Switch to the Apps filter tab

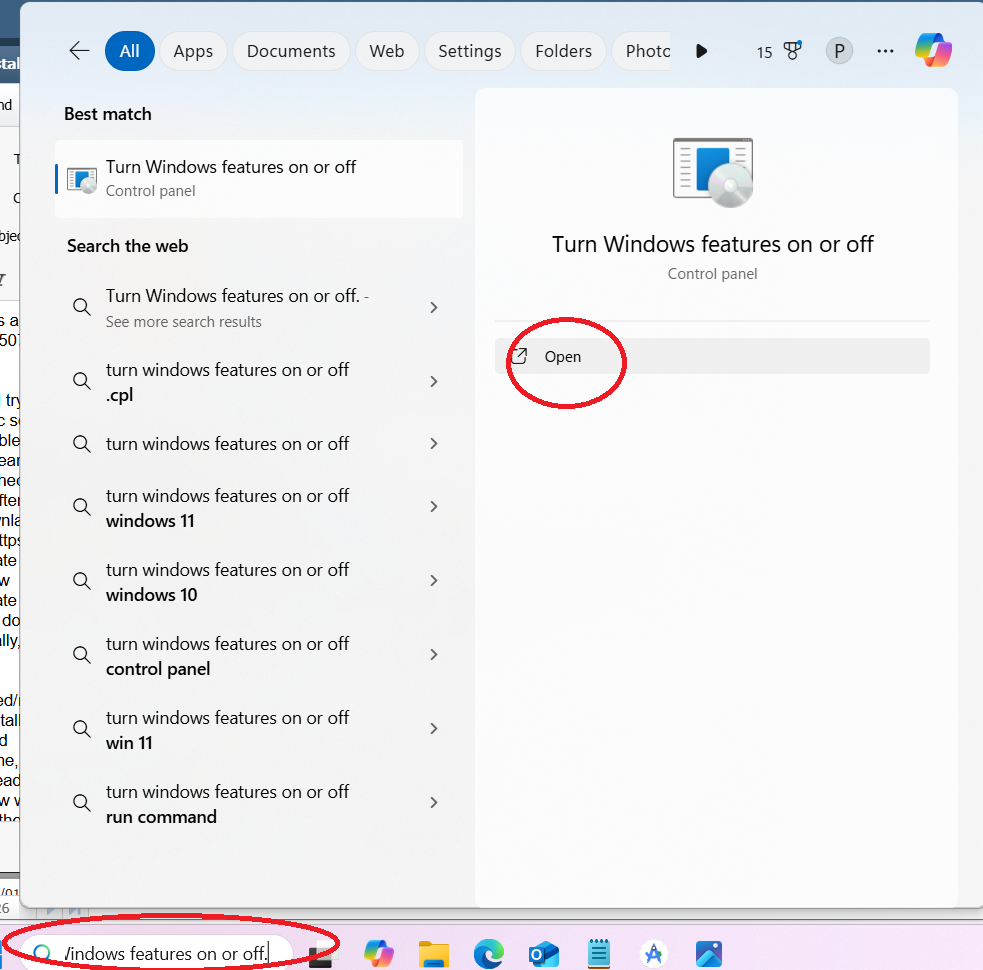tap(193, 51)
